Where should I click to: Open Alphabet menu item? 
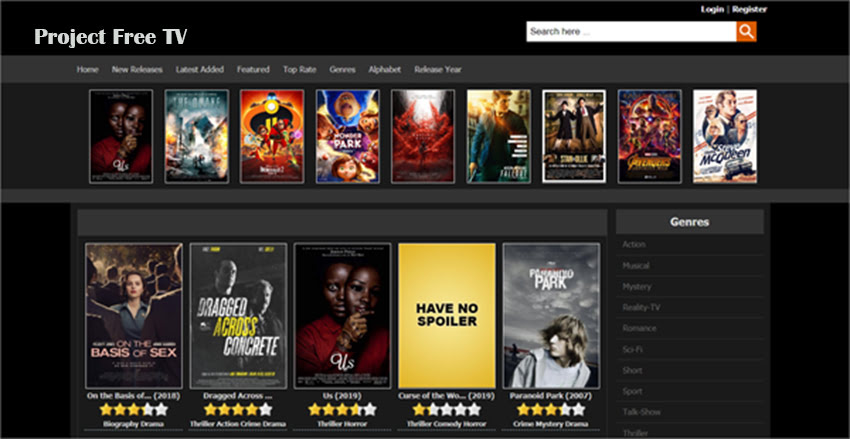tap(385, 69)
